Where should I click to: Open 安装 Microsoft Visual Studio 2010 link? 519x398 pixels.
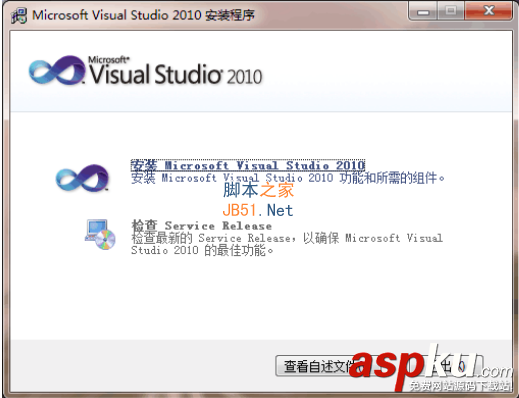[x=248, y=165]
